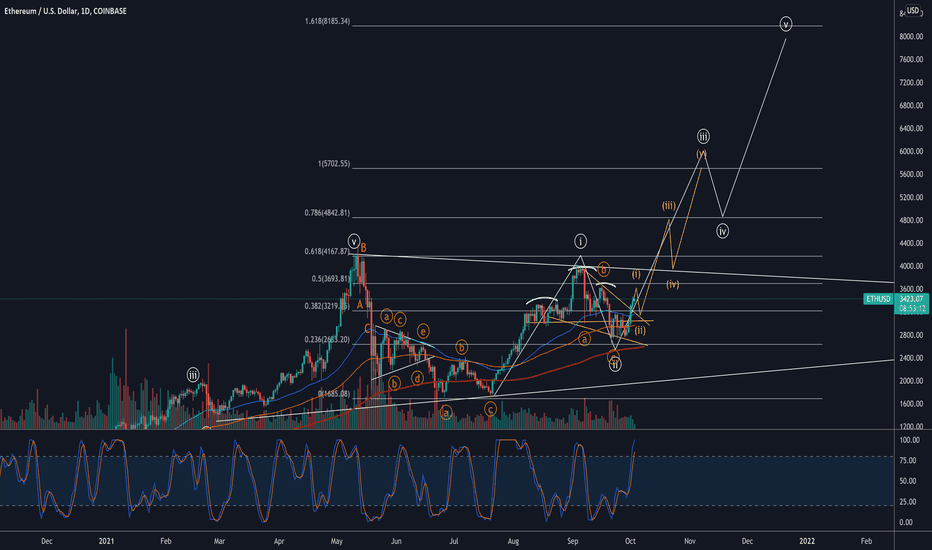Screen dimensions: 932x550
Task: Click 0.00 on the oscillator scale
Action: tap(906, 523)
